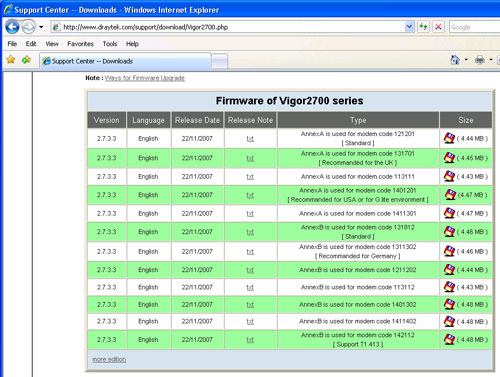Click the Recommanded for the UK text
This screenshot has width=500, height=377.
click(358, 163)
